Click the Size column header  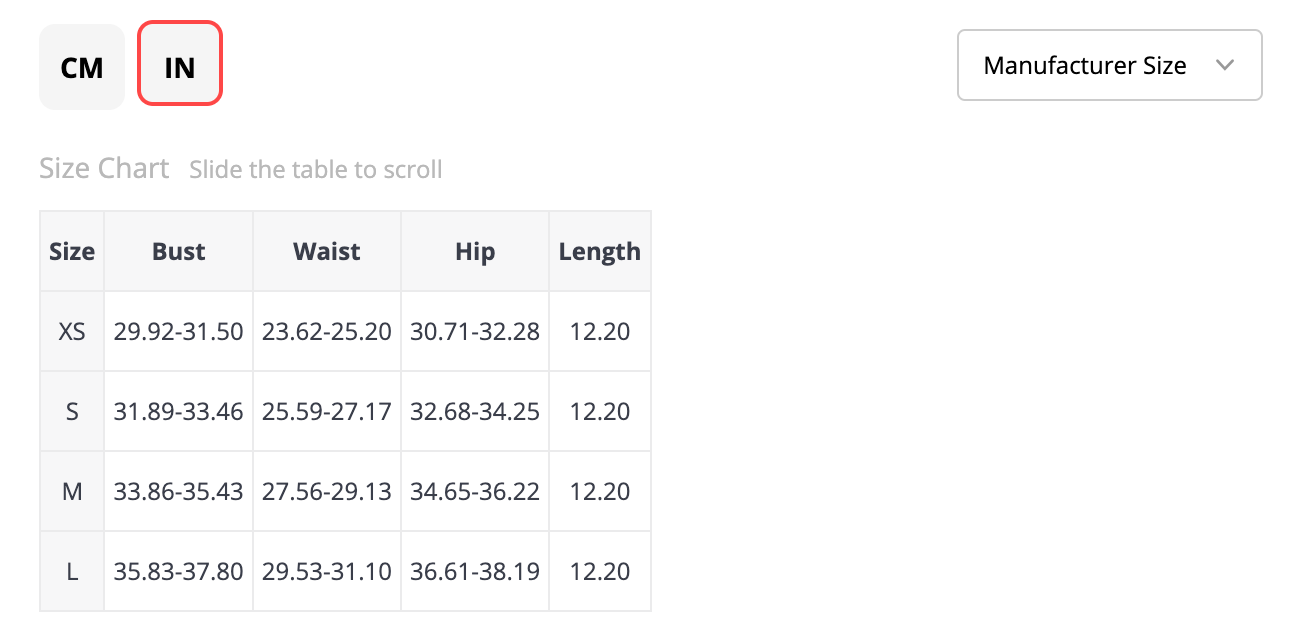tap(72, 252)
